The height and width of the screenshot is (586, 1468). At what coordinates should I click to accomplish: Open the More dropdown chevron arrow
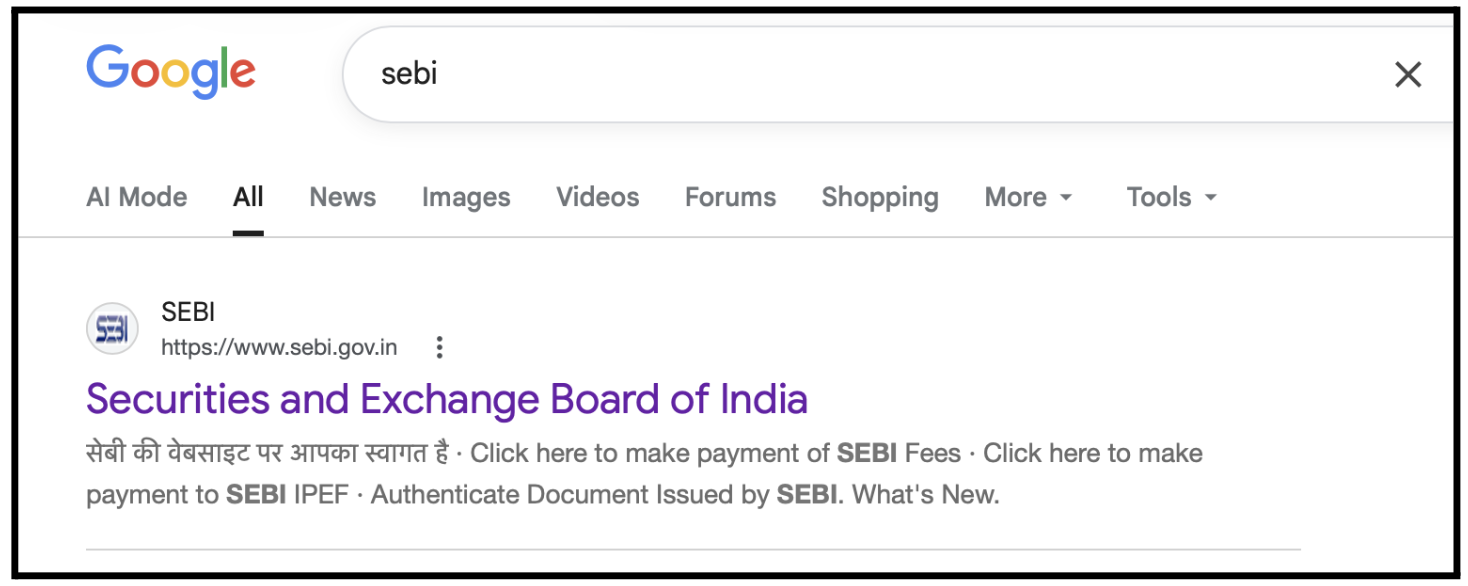pos(1066,198)
